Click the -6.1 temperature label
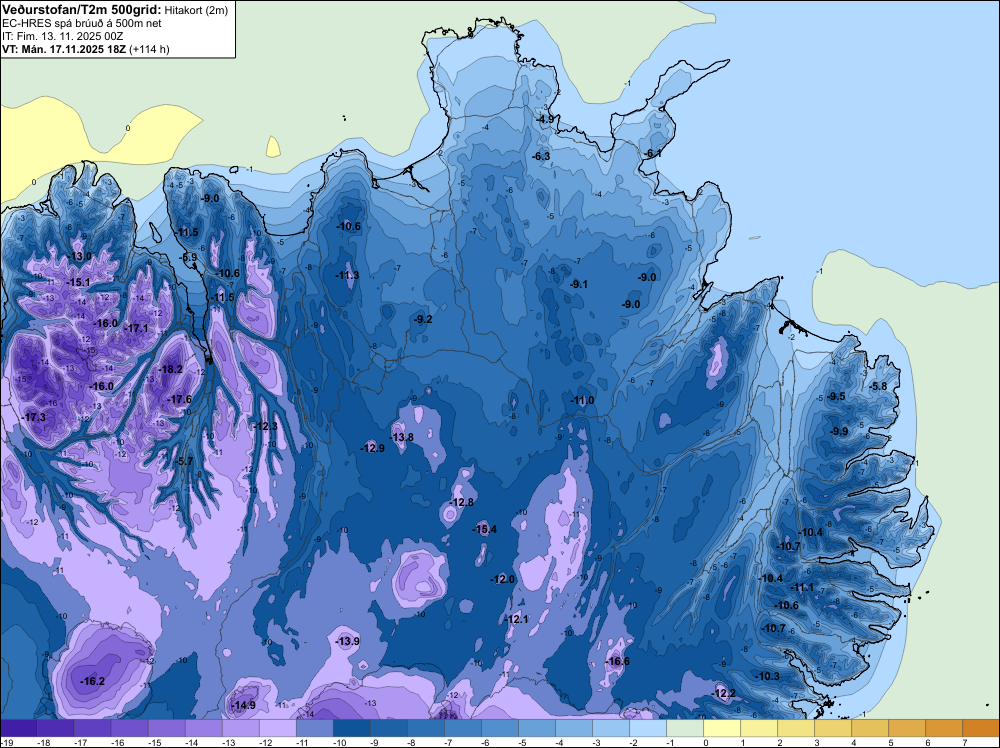The width and height of the screenshot is (1000, 748). pos(652,154)
